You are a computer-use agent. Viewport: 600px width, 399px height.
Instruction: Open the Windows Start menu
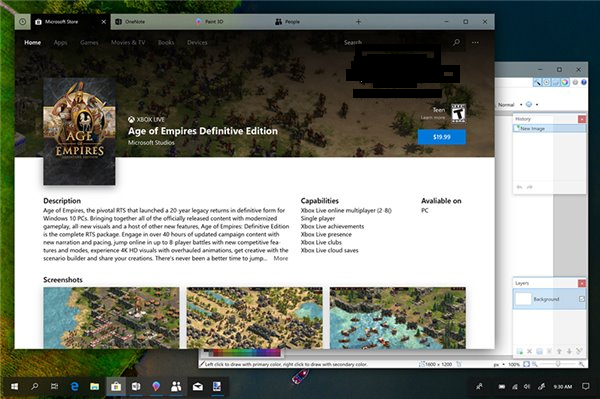coord(14,386)
